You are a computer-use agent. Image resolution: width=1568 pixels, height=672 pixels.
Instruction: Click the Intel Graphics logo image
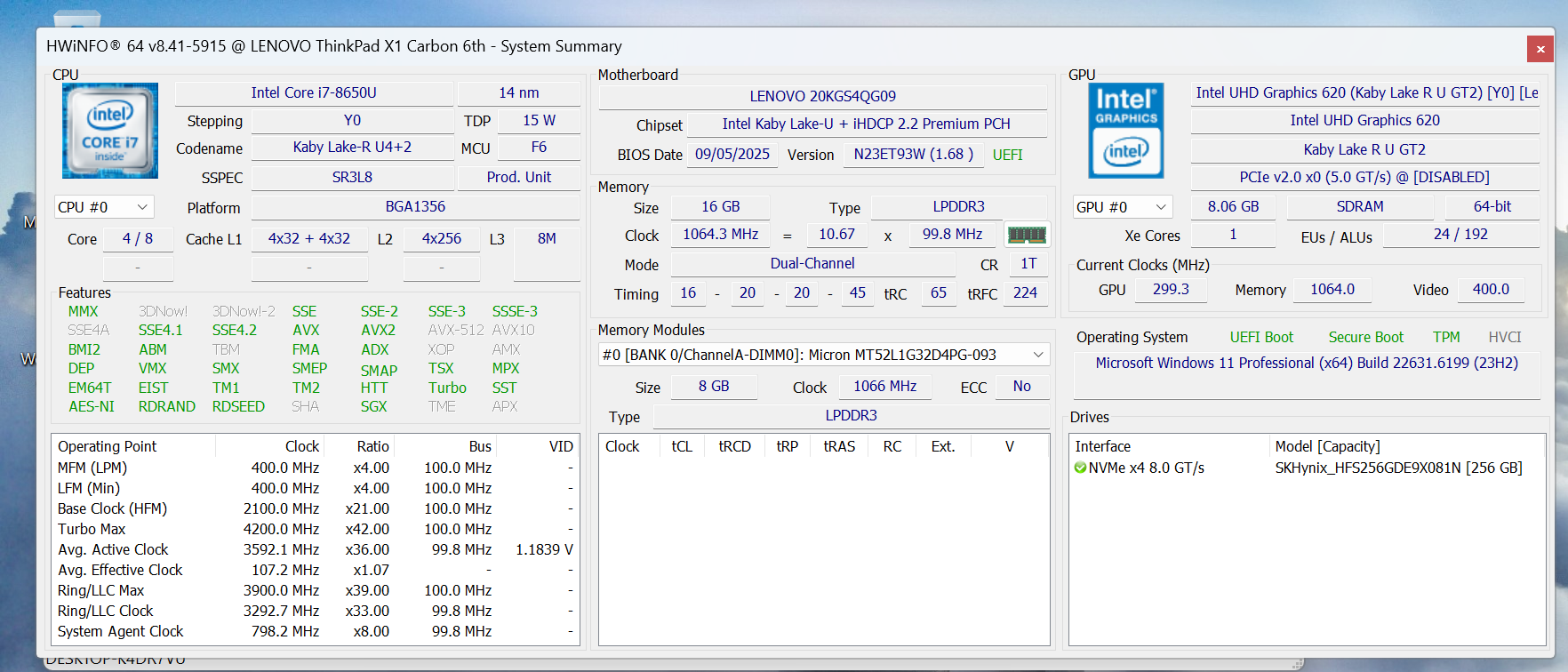pyautogui.click(x=1126, y=131)
